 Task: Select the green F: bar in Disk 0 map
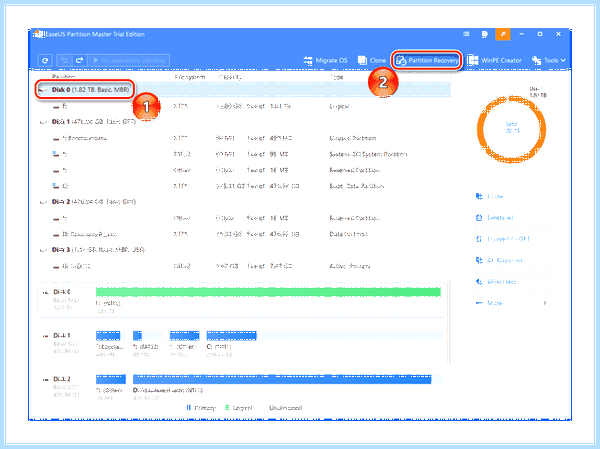[268, 292]
